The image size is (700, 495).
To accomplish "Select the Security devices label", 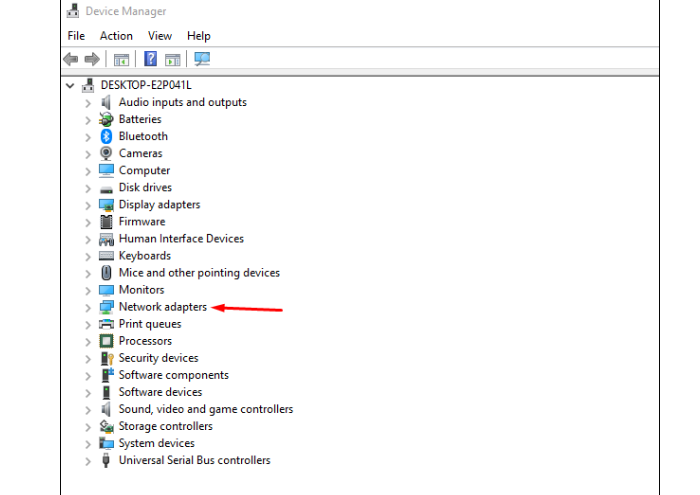I will tap(158, 358).
